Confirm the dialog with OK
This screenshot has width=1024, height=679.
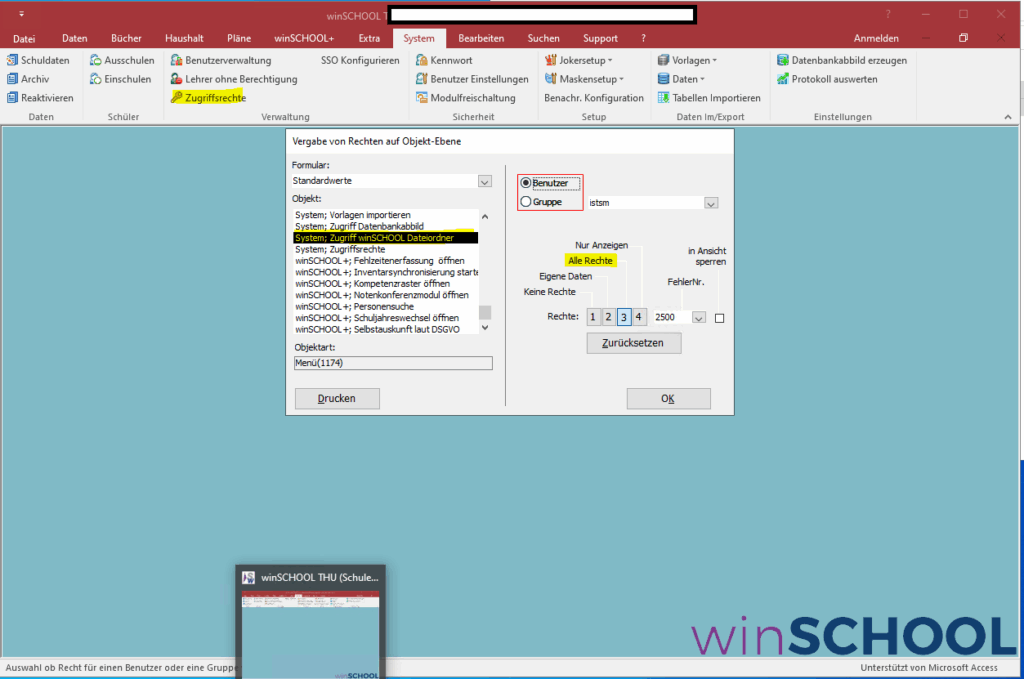[x=668, y=398]
